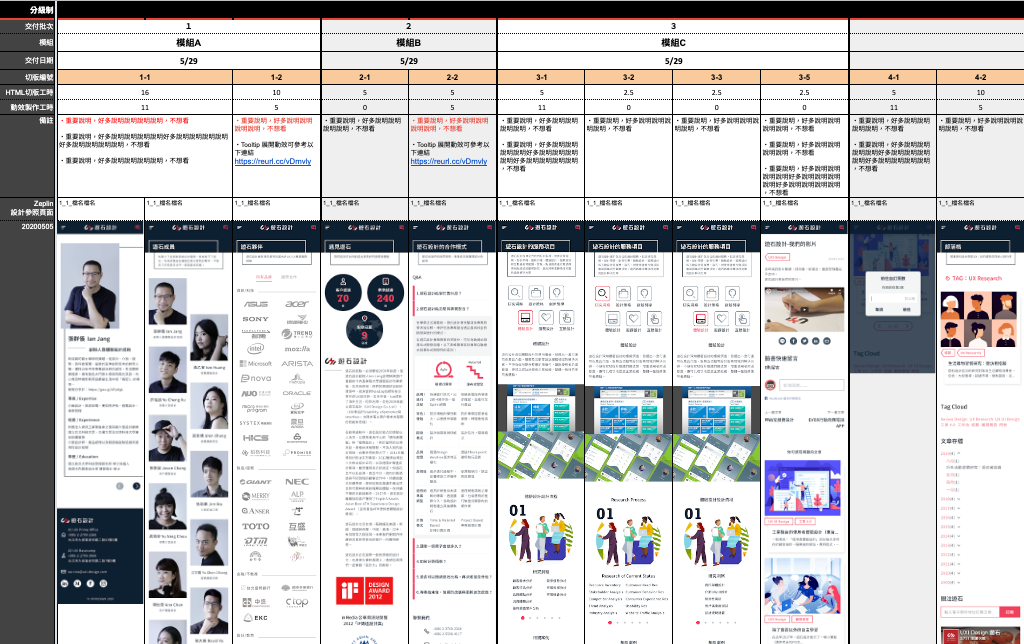Click red magnifier icon in column 3-2 mockup

coord(602,293)
